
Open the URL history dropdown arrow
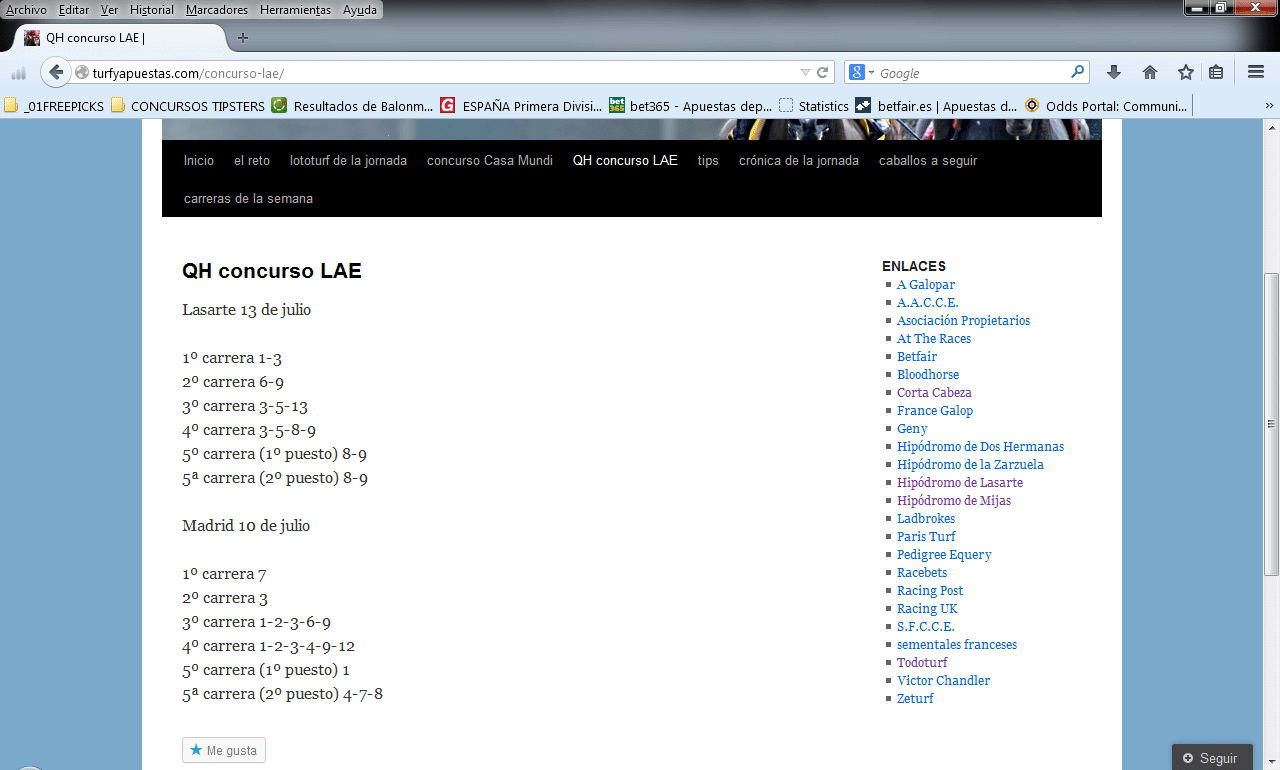(805, 73)
